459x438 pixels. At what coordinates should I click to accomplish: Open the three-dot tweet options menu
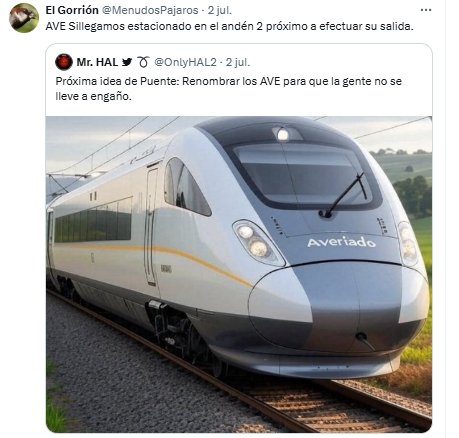tap(426, 10)
